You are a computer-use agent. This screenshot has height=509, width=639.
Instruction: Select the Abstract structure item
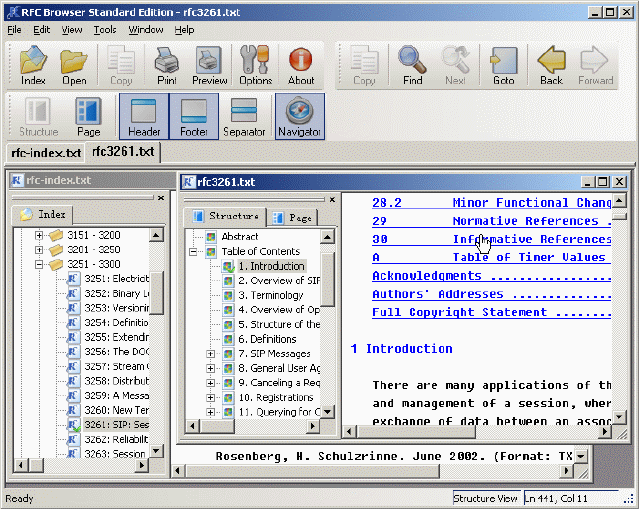click(240, 236)
